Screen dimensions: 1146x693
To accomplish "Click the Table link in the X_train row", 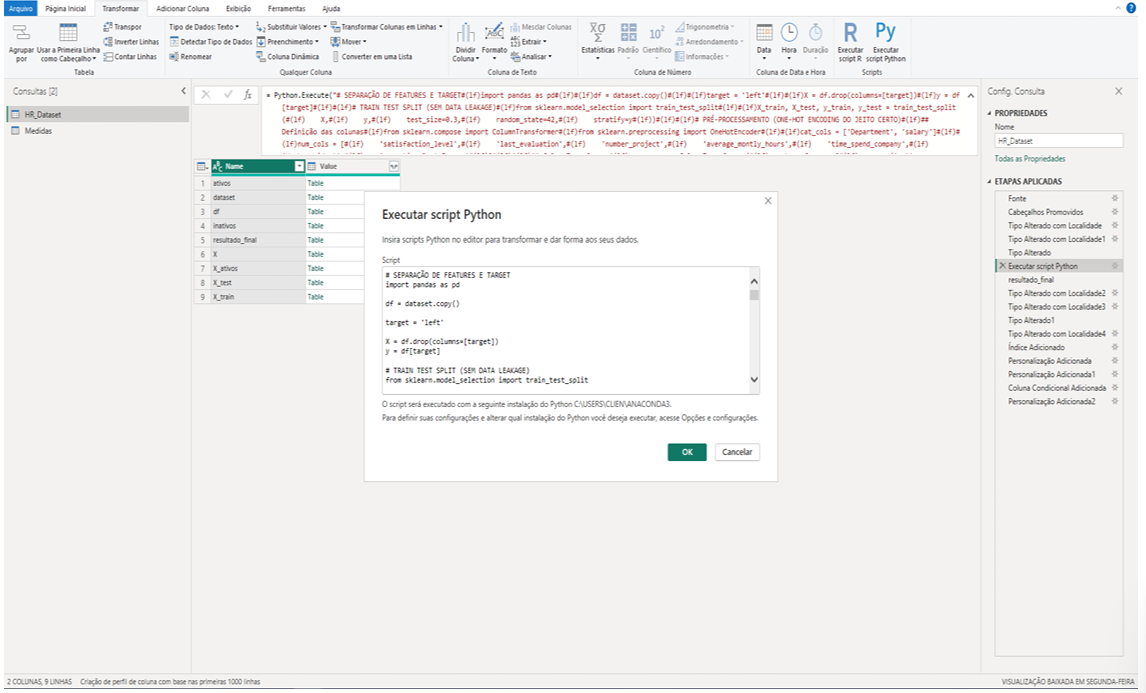I will (x=315, y=297).
